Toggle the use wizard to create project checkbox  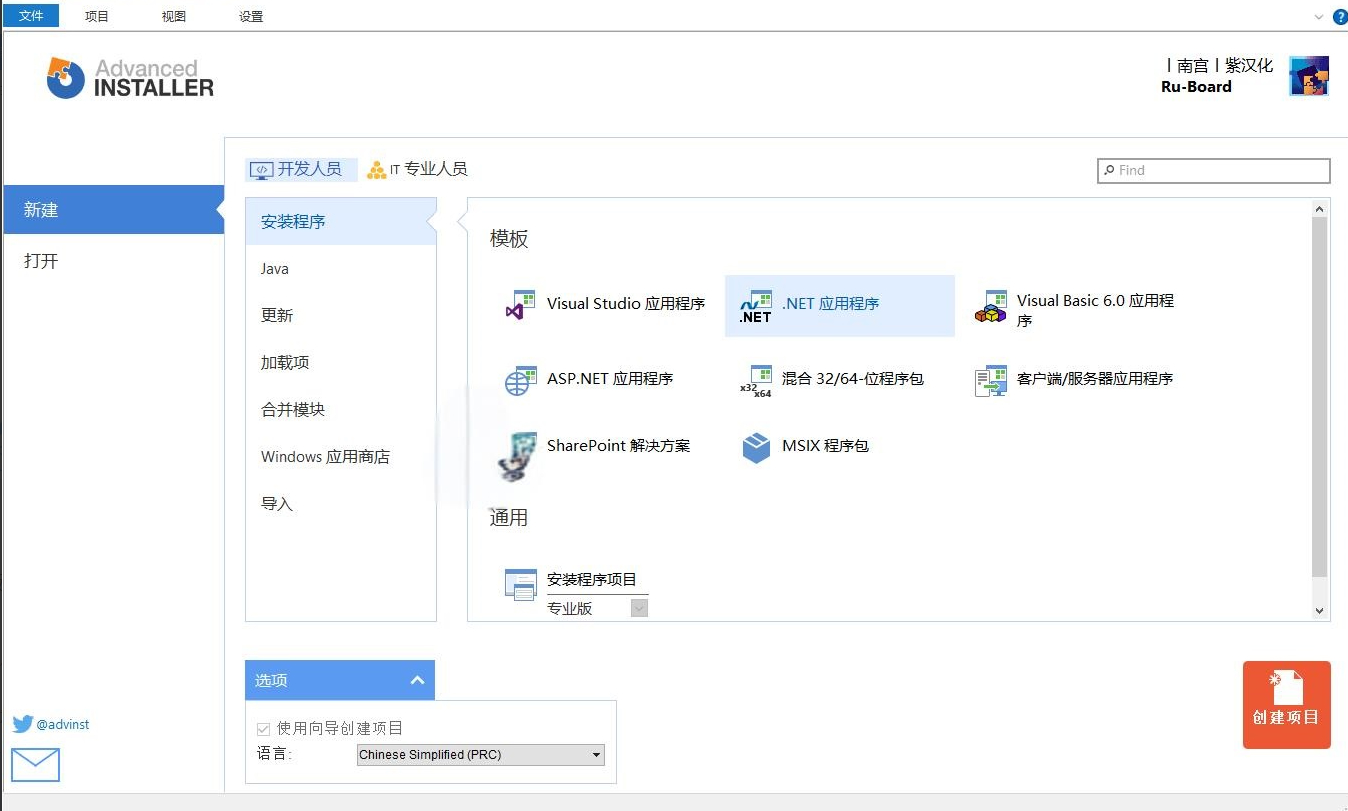tap(264, 729)
